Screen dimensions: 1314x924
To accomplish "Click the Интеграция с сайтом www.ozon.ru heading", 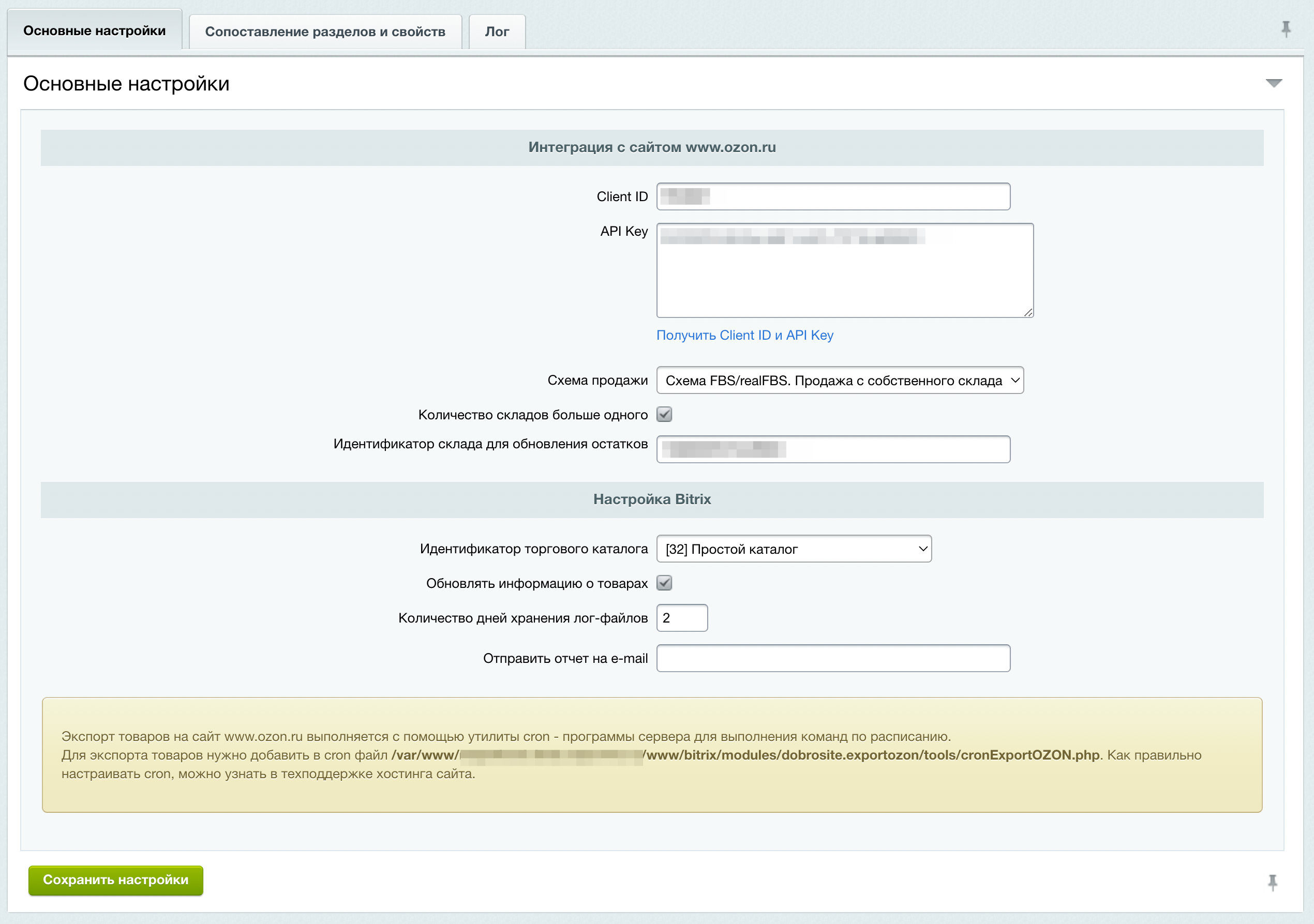I will (652, 147).
